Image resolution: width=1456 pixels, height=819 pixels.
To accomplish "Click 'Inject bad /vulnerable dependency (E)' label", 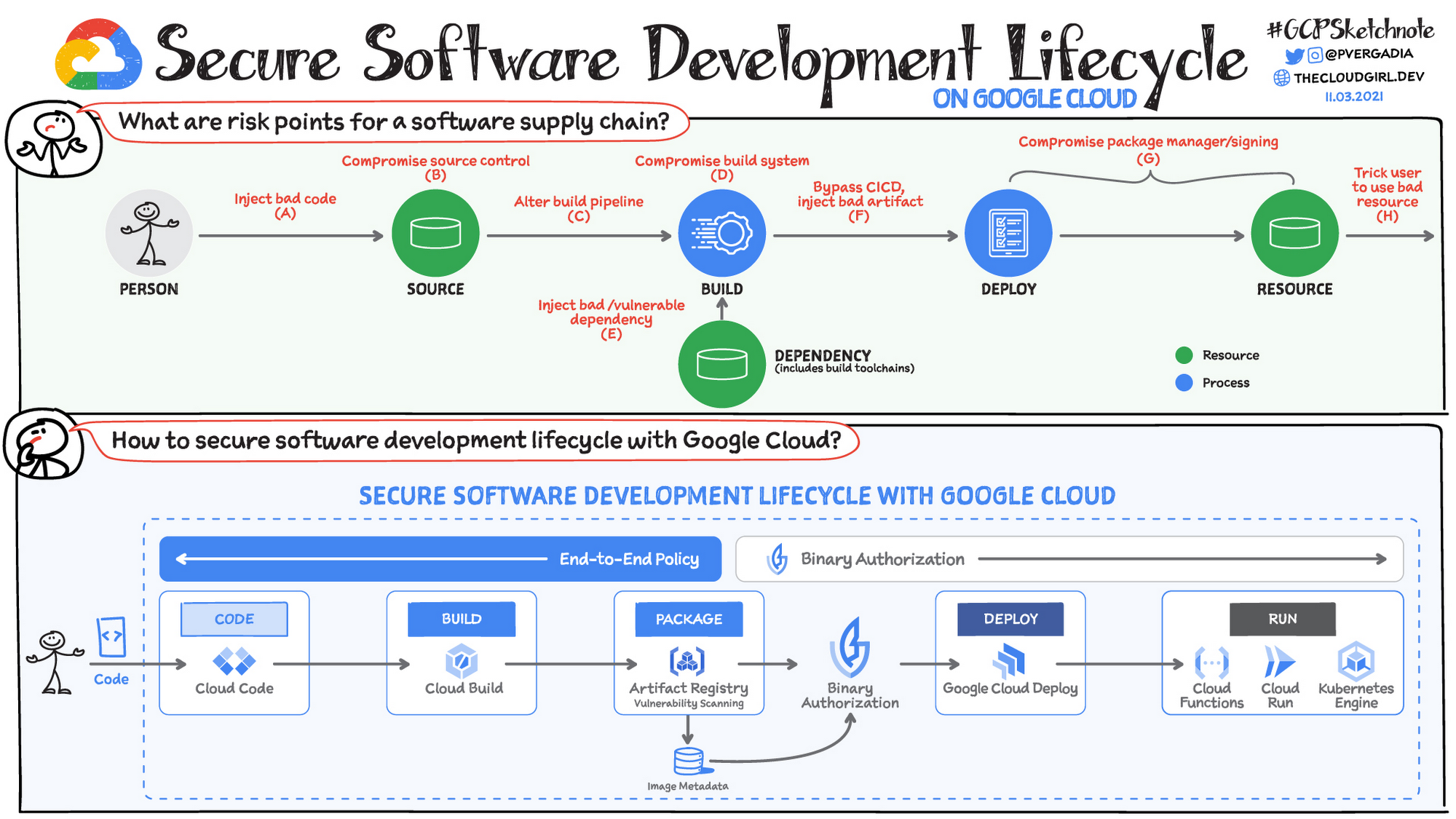I will pyautogui.click(x=612, y=320).
